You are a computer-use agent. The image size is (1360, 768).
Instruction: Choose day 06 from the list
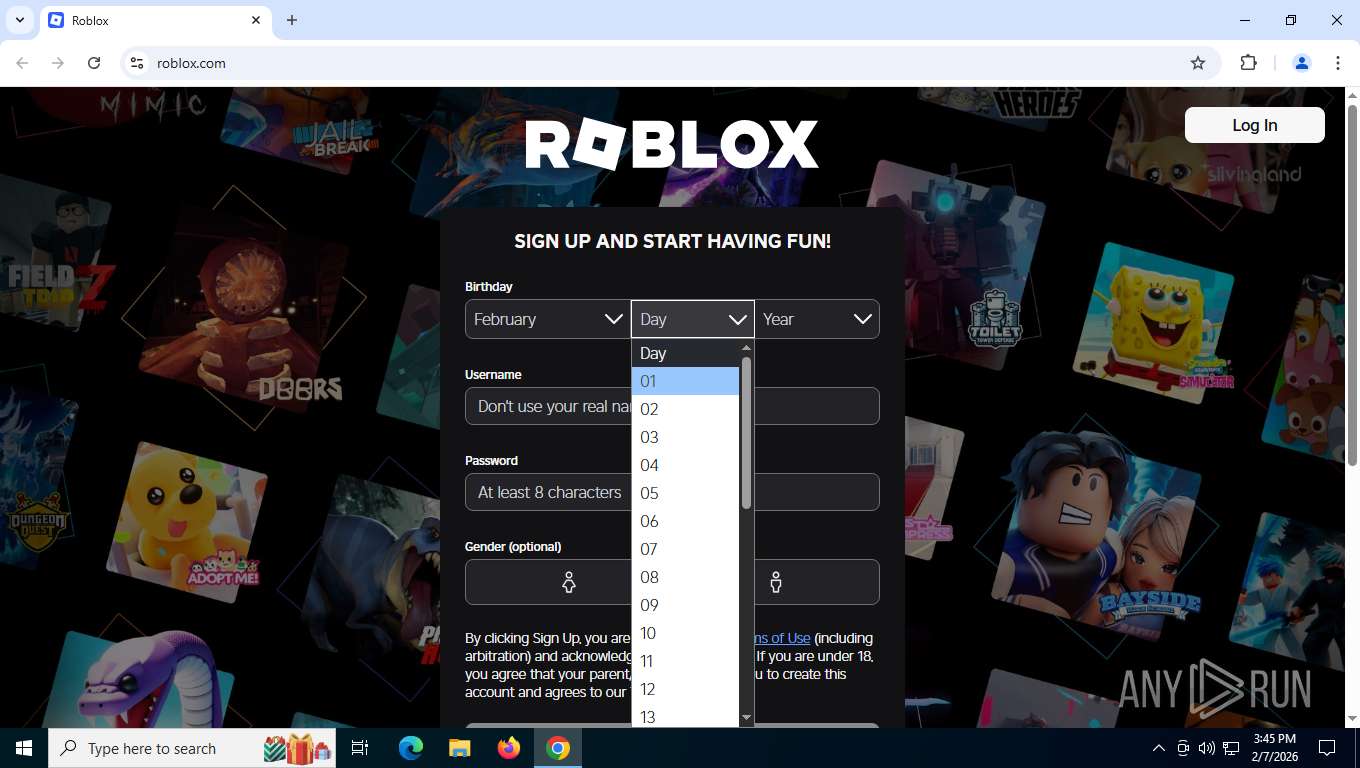685,521
